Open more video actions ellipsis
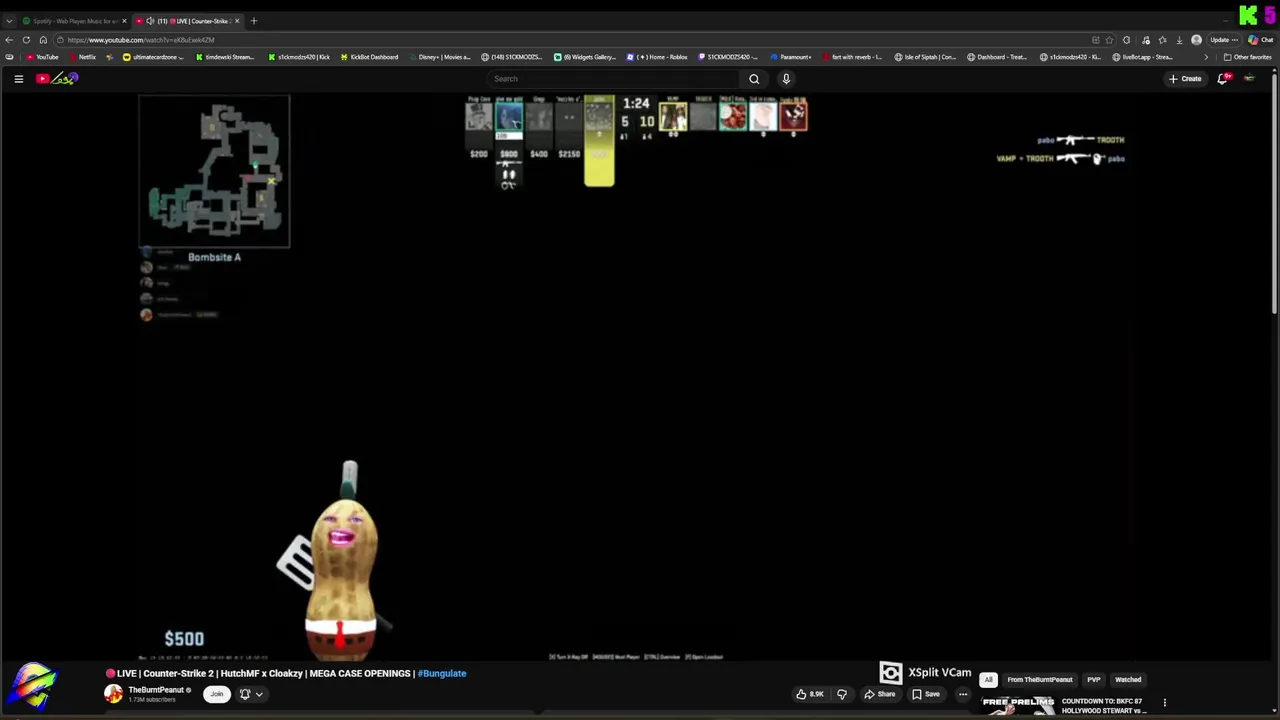The width and height of the screenshot is (1280, 720). (x=963, y=694)
